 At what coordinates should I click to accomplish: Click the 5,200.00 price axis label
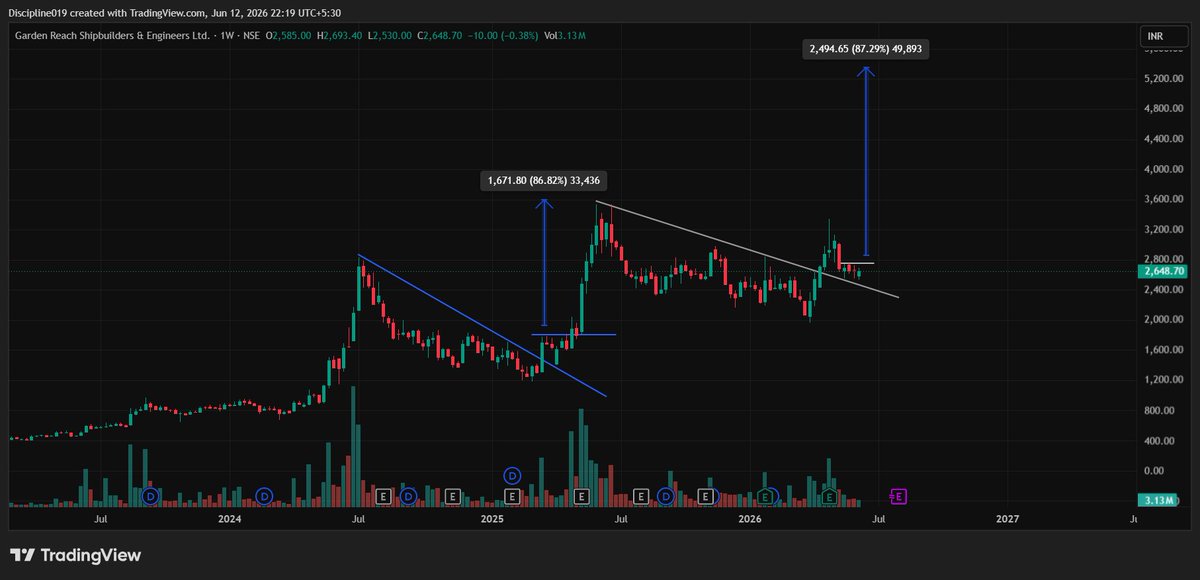pyautogui.click(x=1165, y=78)
